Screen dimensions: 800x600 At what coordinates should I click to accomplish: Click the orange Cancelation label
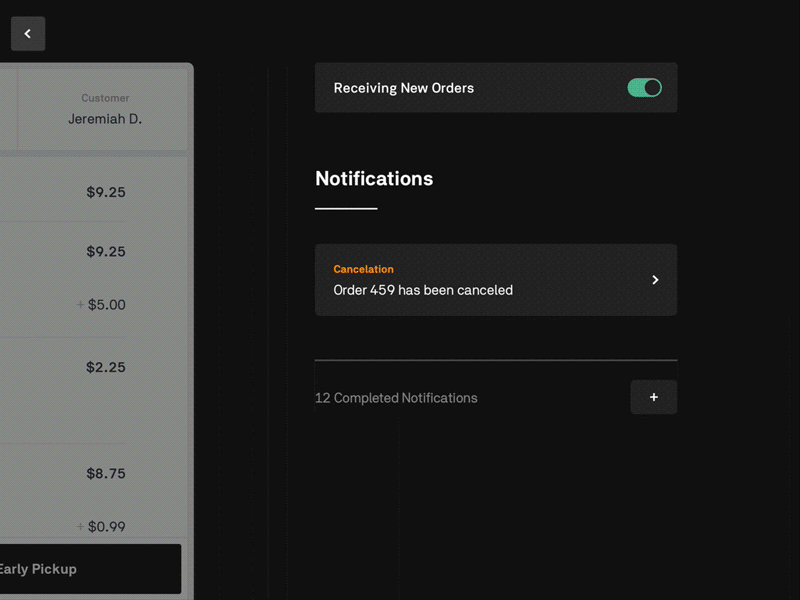point(363,269)
